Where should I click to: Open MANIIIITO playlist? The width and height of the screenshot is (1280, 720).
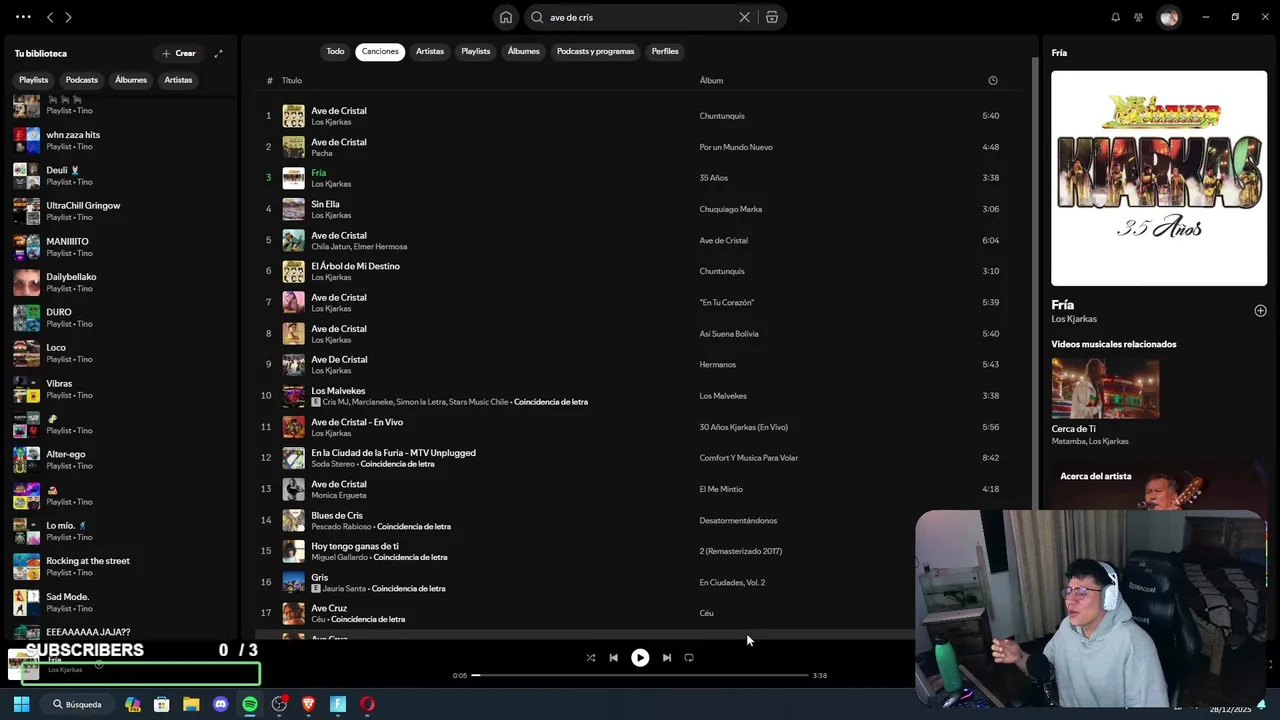[x=120, y=247]
